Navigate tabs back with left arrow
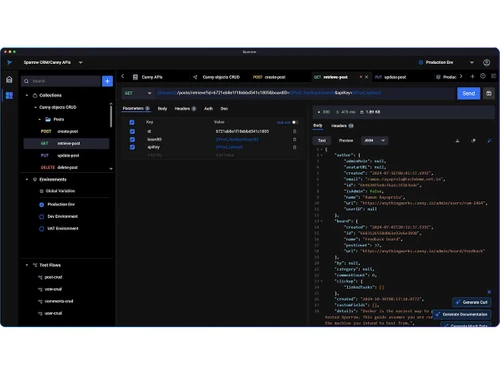The image size is (500, 375). (x=123, y=77)
